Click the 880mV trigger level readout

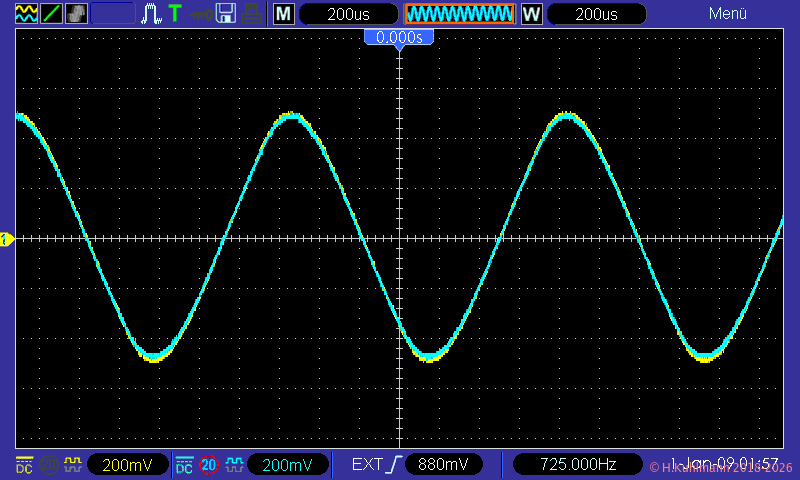pyautogui.click(x=443, y=465)
